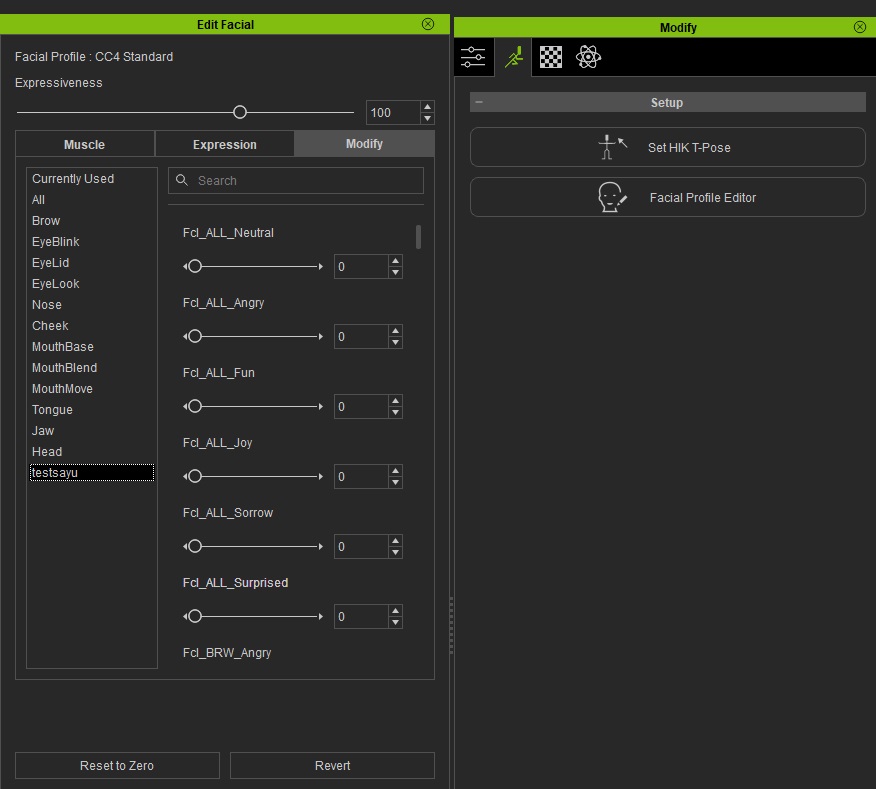Click the Fcl_ALL_Fun slider right arrow
The height and width of the screenshot is (789, 876).
click(x=321, y=406)
